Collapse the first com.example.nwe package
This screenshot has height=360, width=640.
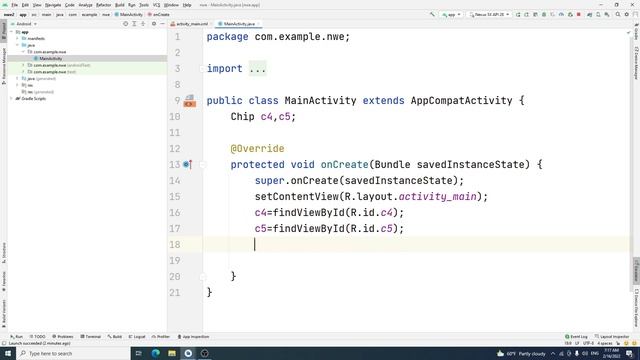click(x=23, y=52)
